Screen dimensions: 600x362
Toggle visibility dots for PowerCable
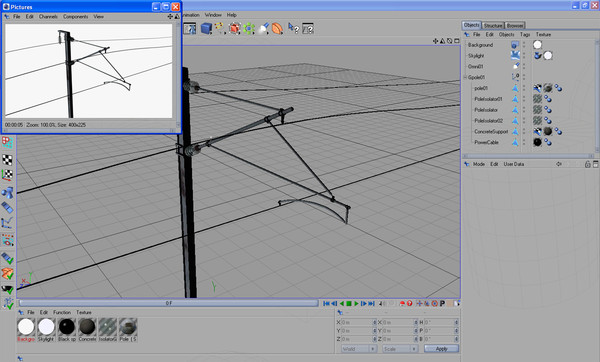click(524, 142)
